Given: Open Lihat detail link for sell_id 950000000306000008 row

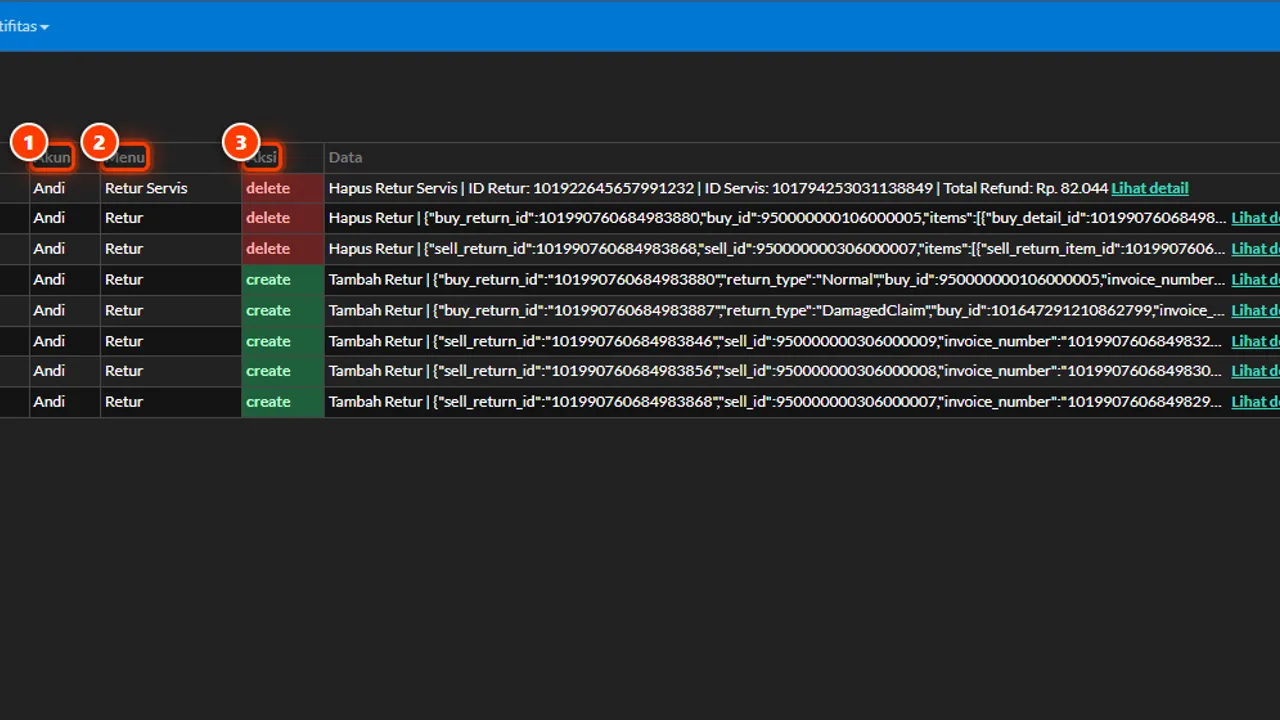Looking at the screenshot, I should (x=1255, y=371).
